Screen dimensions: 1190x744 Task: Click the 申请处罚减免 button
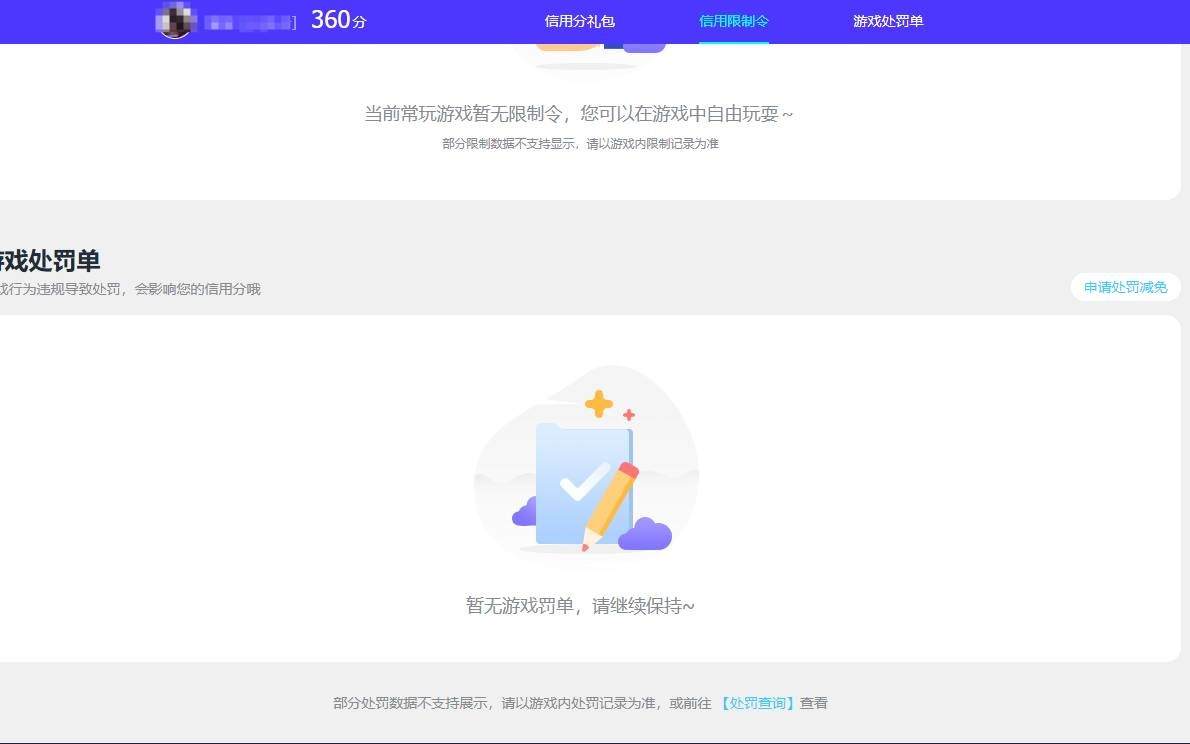tap(1125, 287)
